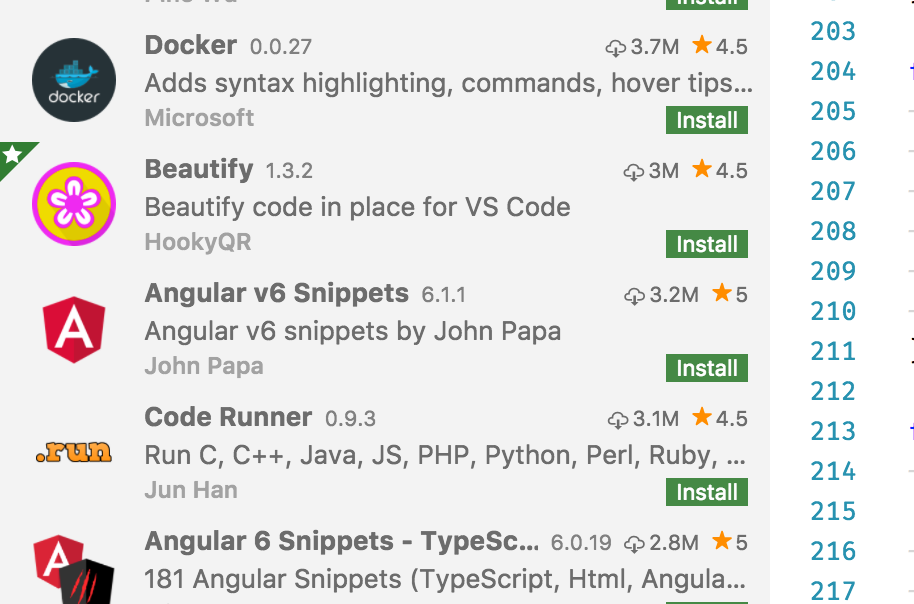Click publisher "Jun Han" under Code Runner

[x=190, y=490]
